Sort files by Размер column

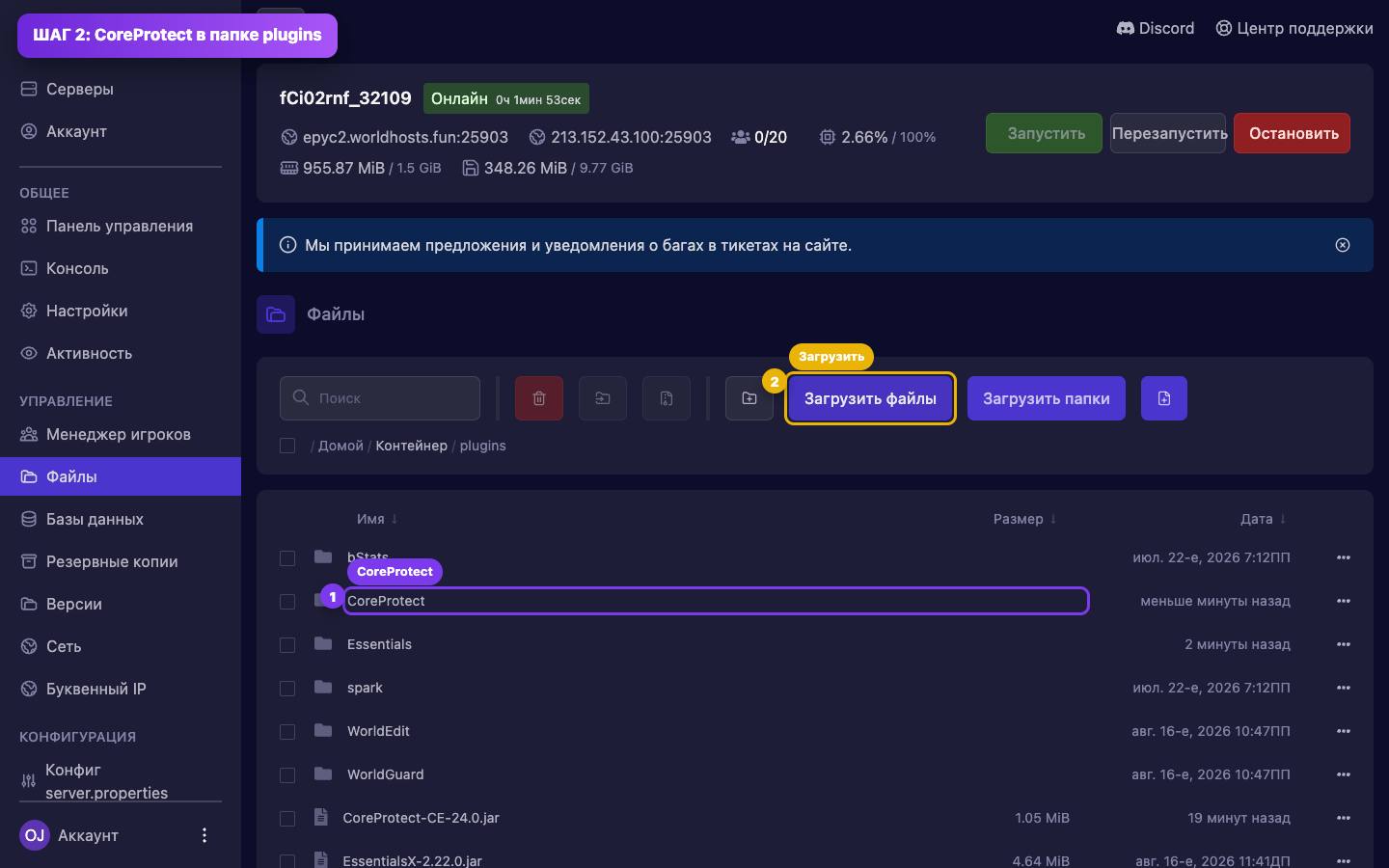click(x=1024, y=519)
